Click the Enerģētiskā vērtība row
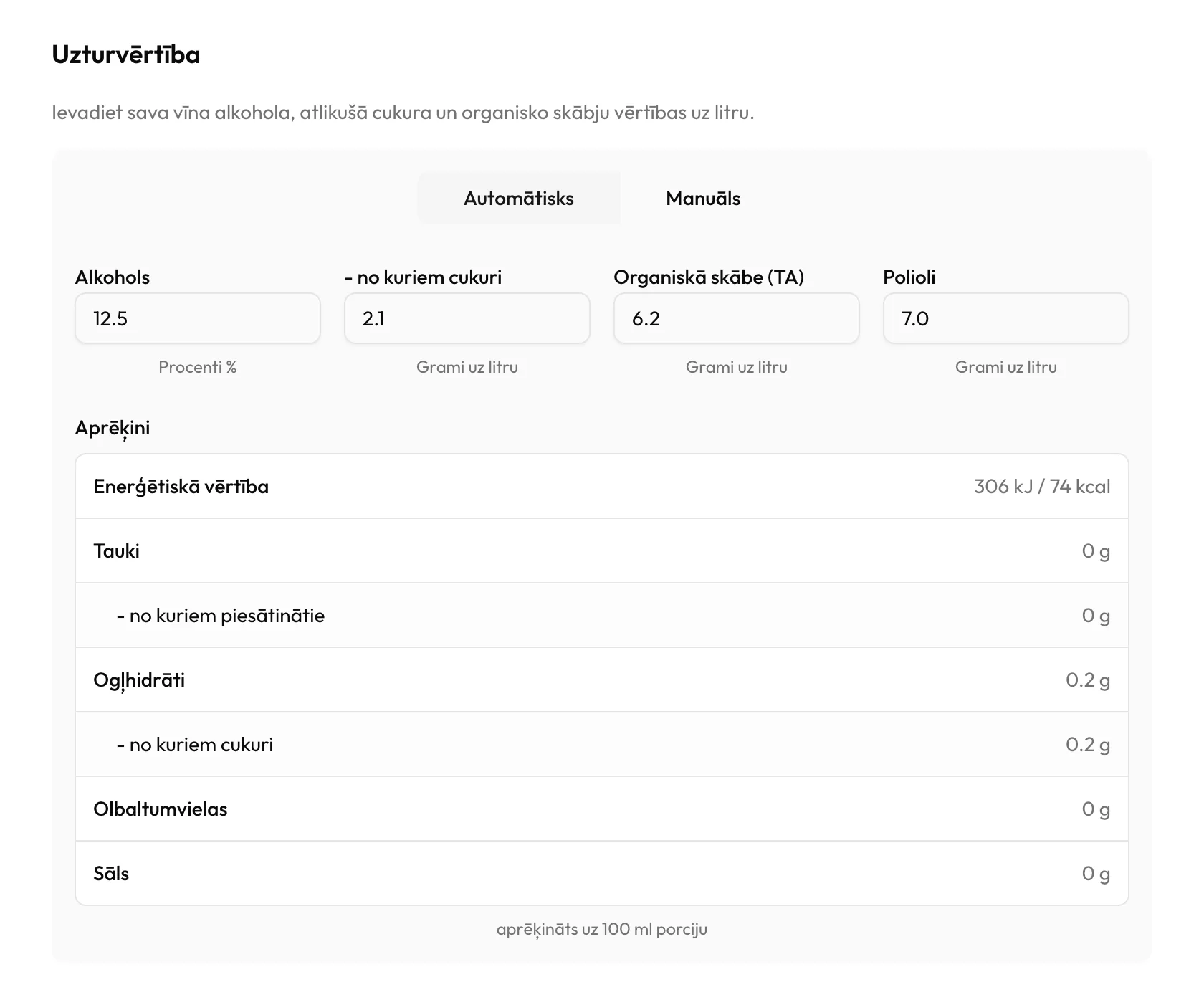 [602, 486]
